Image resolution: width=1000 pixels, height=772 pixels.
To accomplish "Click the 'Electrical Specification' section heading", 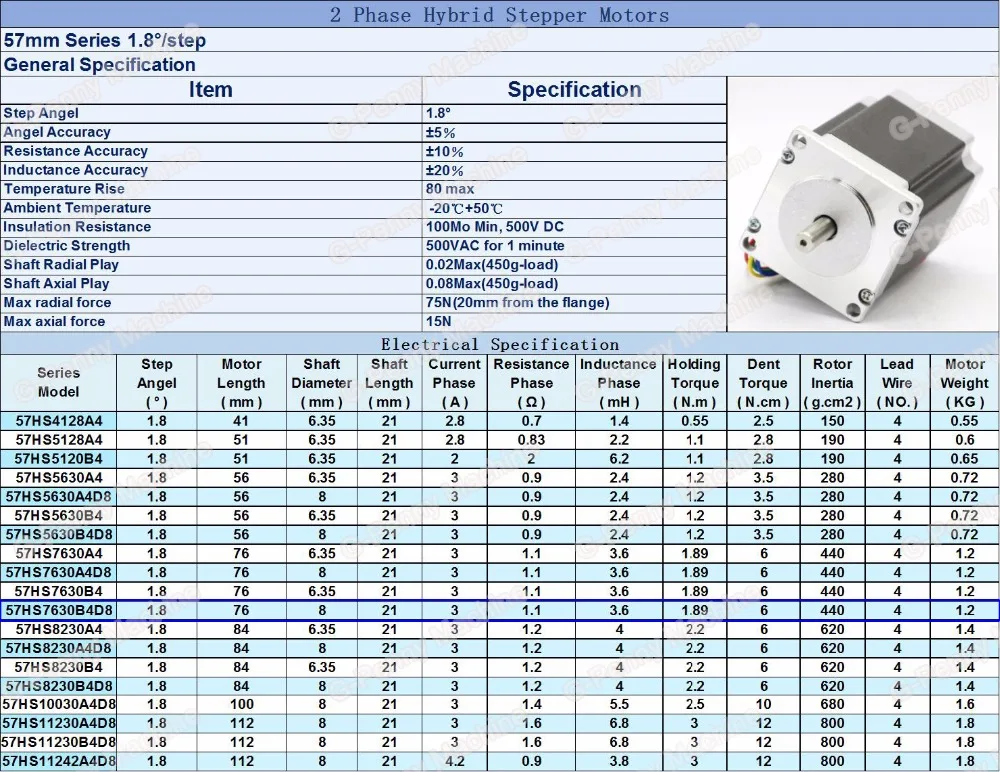I will coord(500,345).
